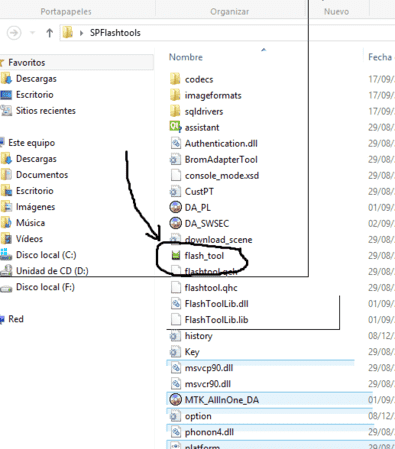The image size is (395, 449).
Task: Select the Key file icon
Action: click(175, 352)
